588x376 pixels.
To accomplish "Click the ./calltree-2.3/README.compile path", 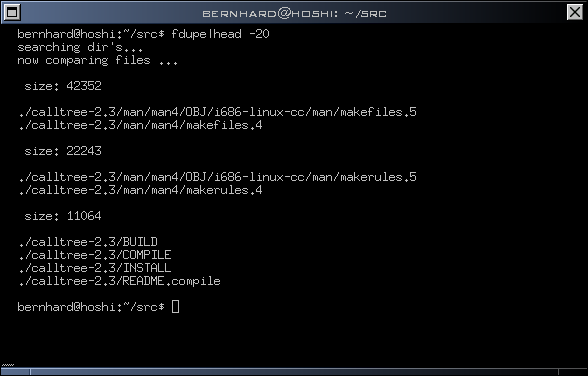I will coord(120,281).
